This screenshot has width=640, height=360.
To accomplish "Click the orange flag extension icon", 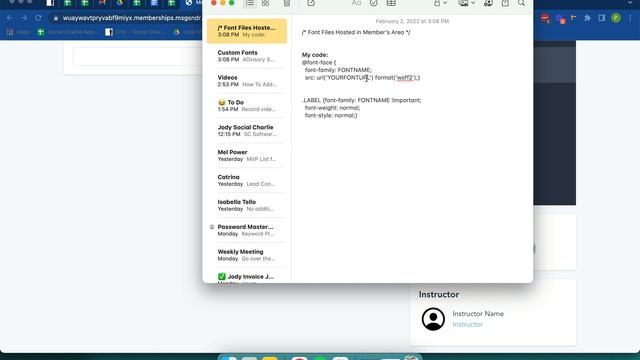I will point(573,18).
